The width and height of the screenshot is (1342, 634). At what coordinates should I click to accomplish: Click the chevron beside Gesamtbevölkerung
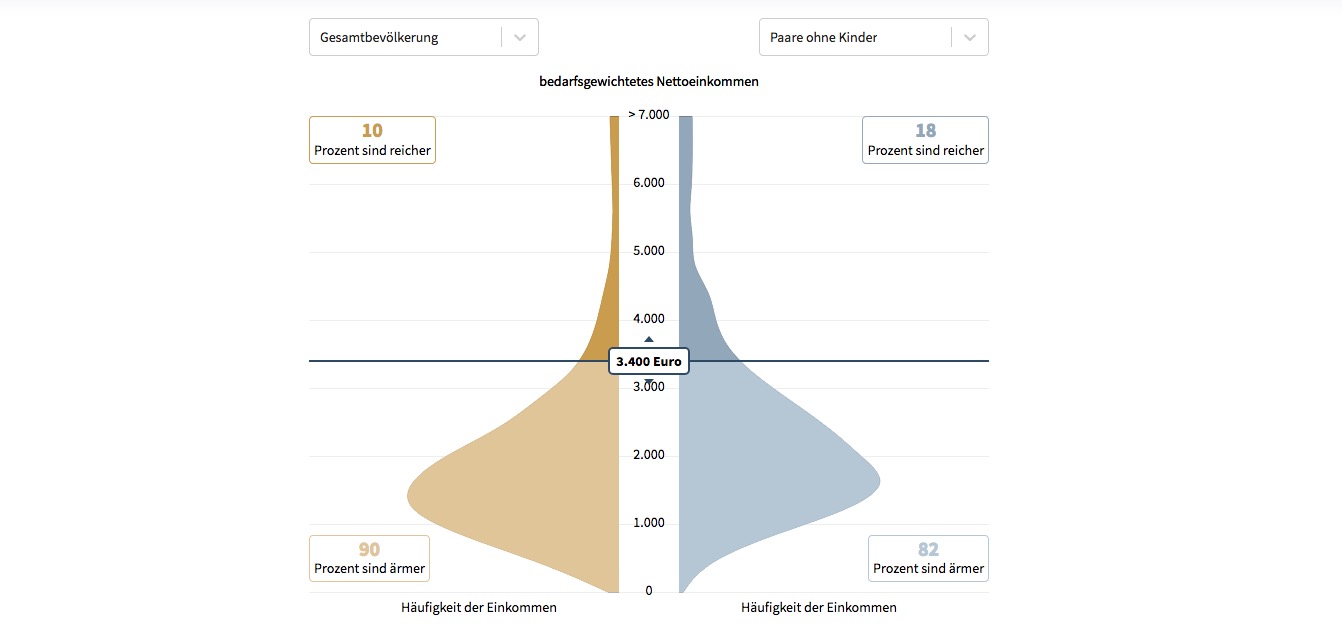[520, 37]
